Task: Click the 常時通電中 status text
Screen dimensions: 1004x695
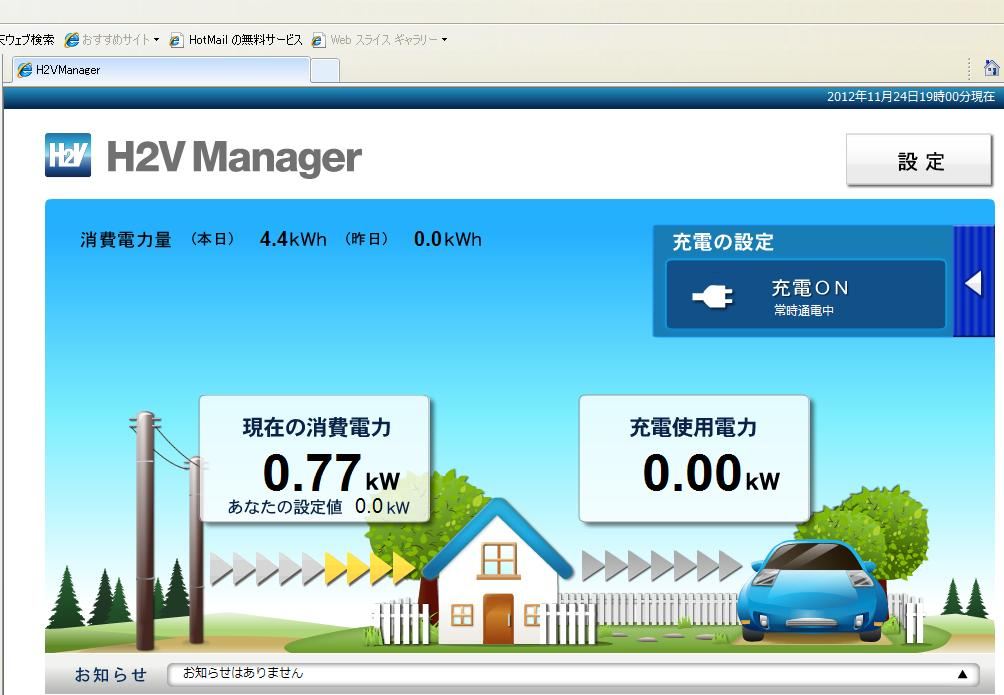Action: 804,311
